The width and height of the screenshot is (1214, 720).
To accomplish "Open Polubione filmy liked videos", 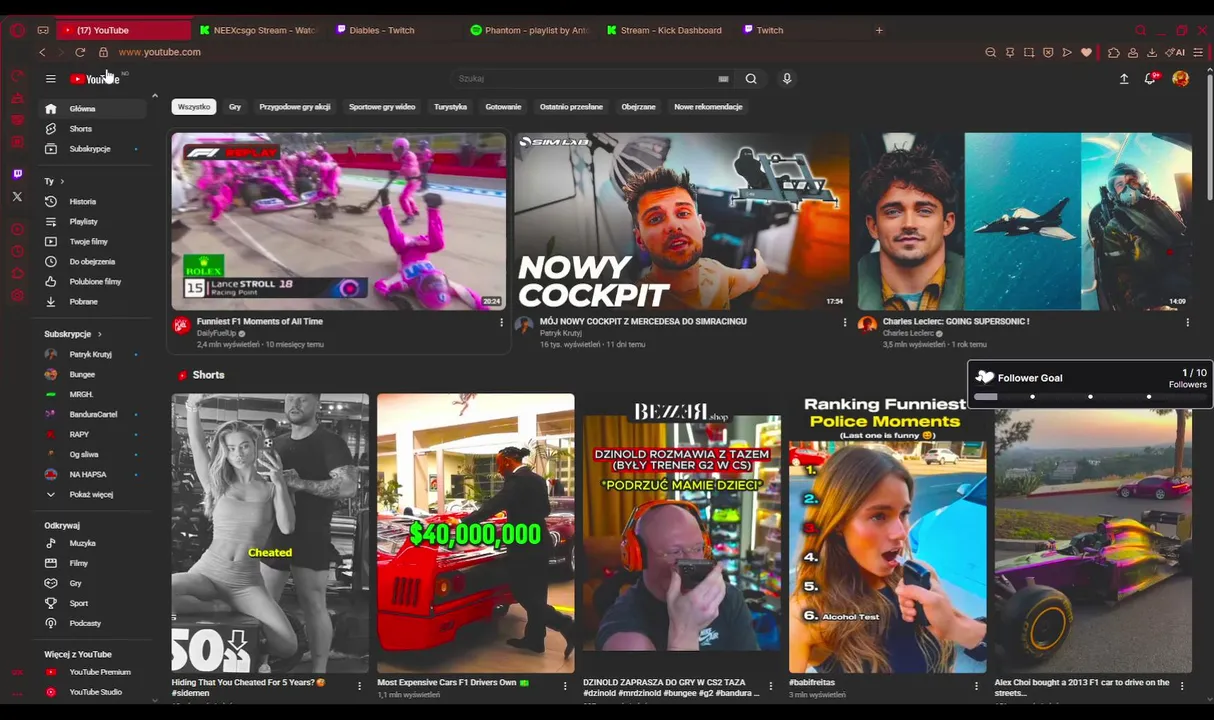I will click(x=90, y=281).
